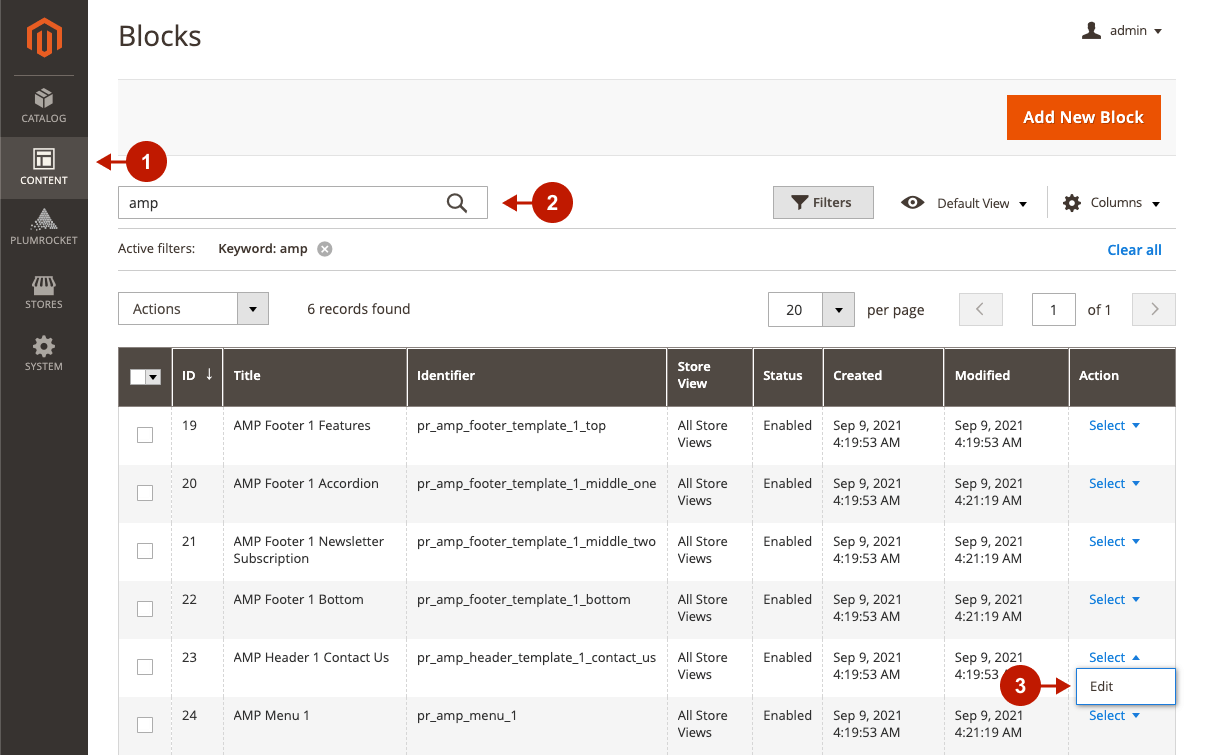The image size is (1206, 755).
Task: Check the AMP Menu 1 row
Action: 145,725
